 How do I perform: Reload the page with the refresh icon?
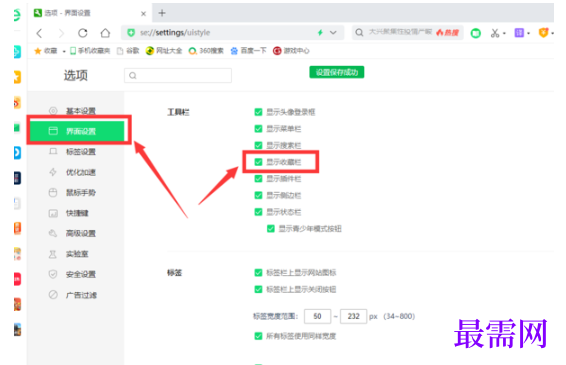click(x=83, y=33)
